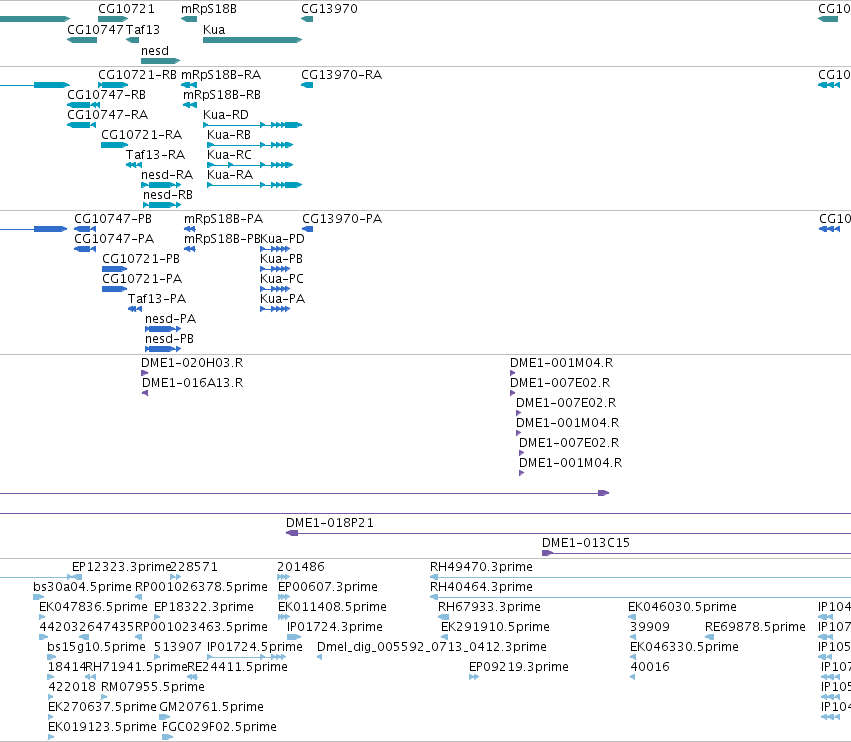Select the nesd-PB protein bar
The width and height of the screenshot is (851, 742).
[x=163, y=349]
